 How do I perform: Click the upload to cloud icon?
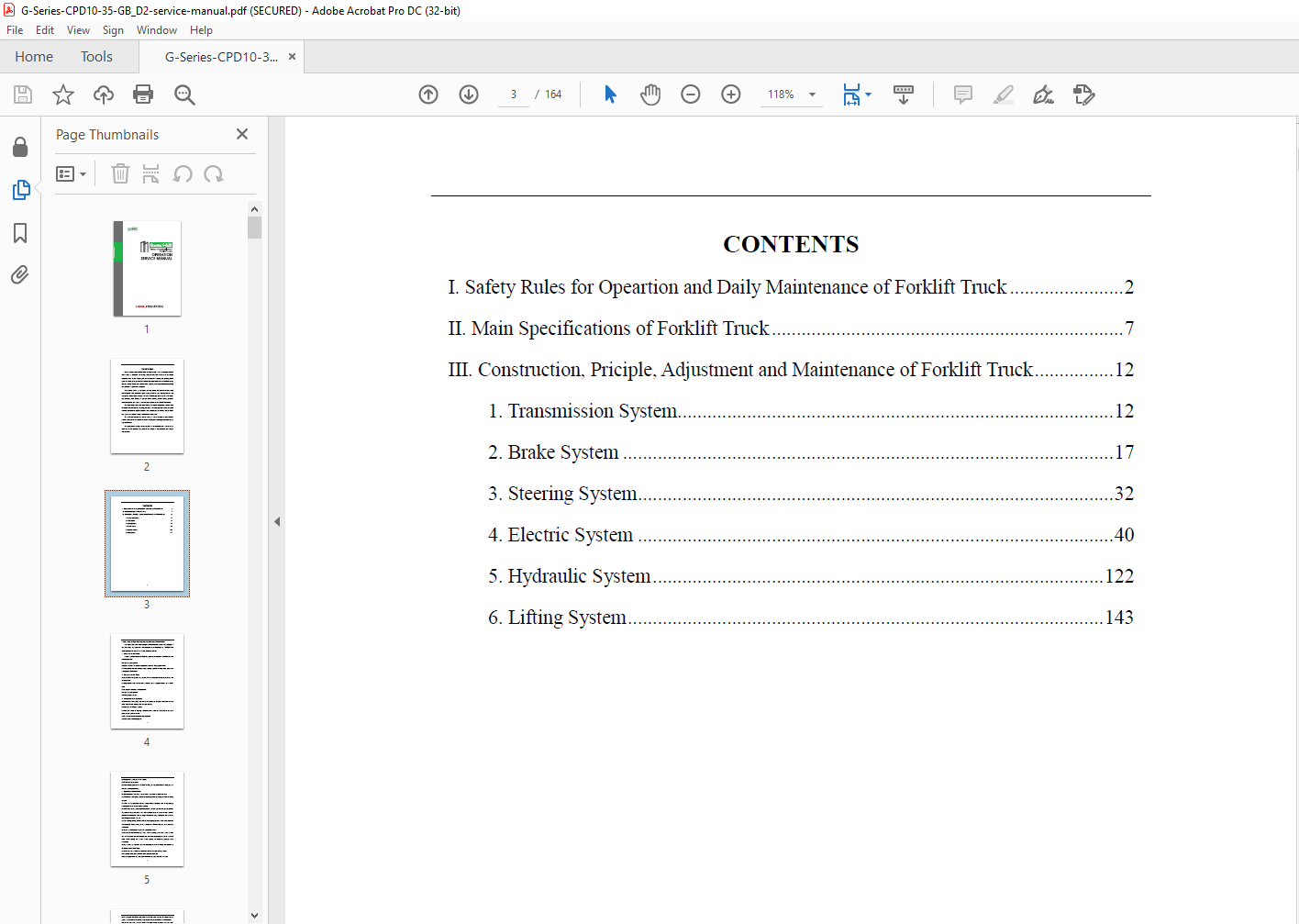pyautogui.click(x=104, y=95)
